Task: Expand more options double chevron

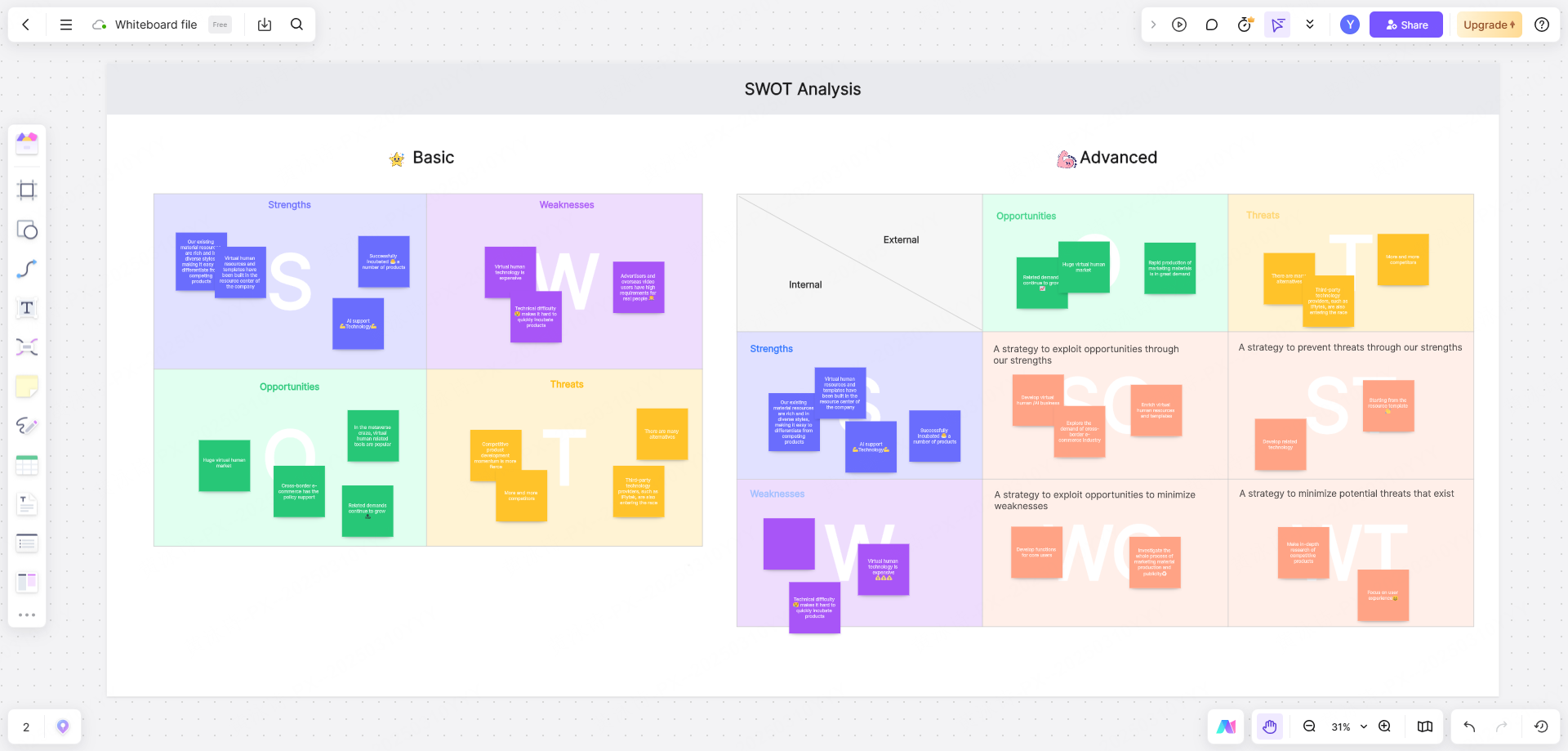Action: (1310, 25)
